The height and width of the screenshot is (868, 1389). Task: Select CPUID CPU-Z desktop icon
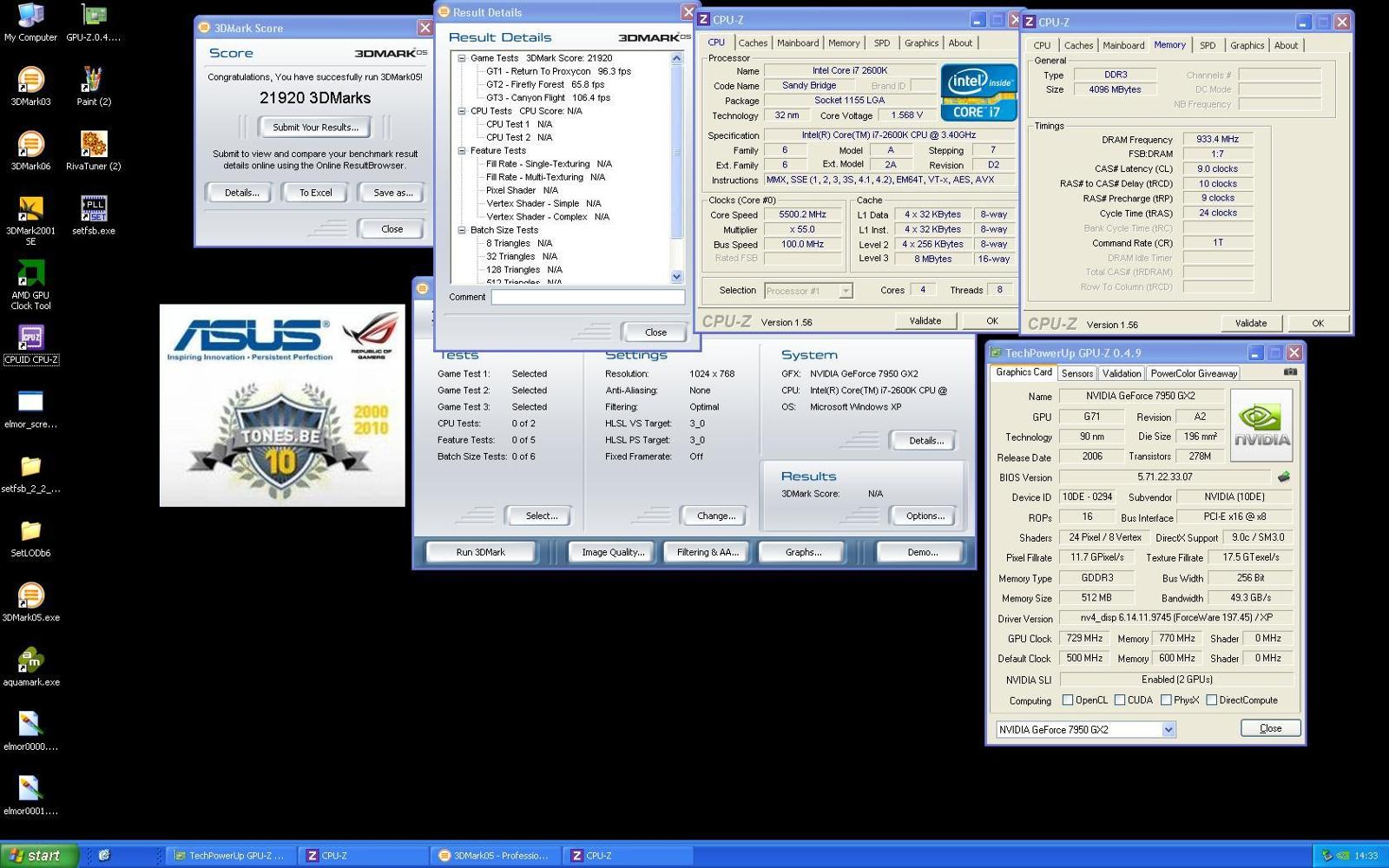pos(30,345)
